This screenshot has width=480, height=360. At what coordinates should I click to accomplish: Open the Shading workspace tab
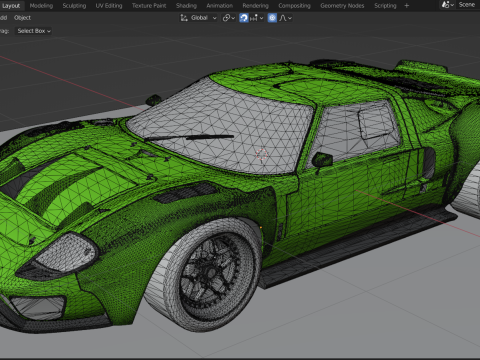coord(186,6)
